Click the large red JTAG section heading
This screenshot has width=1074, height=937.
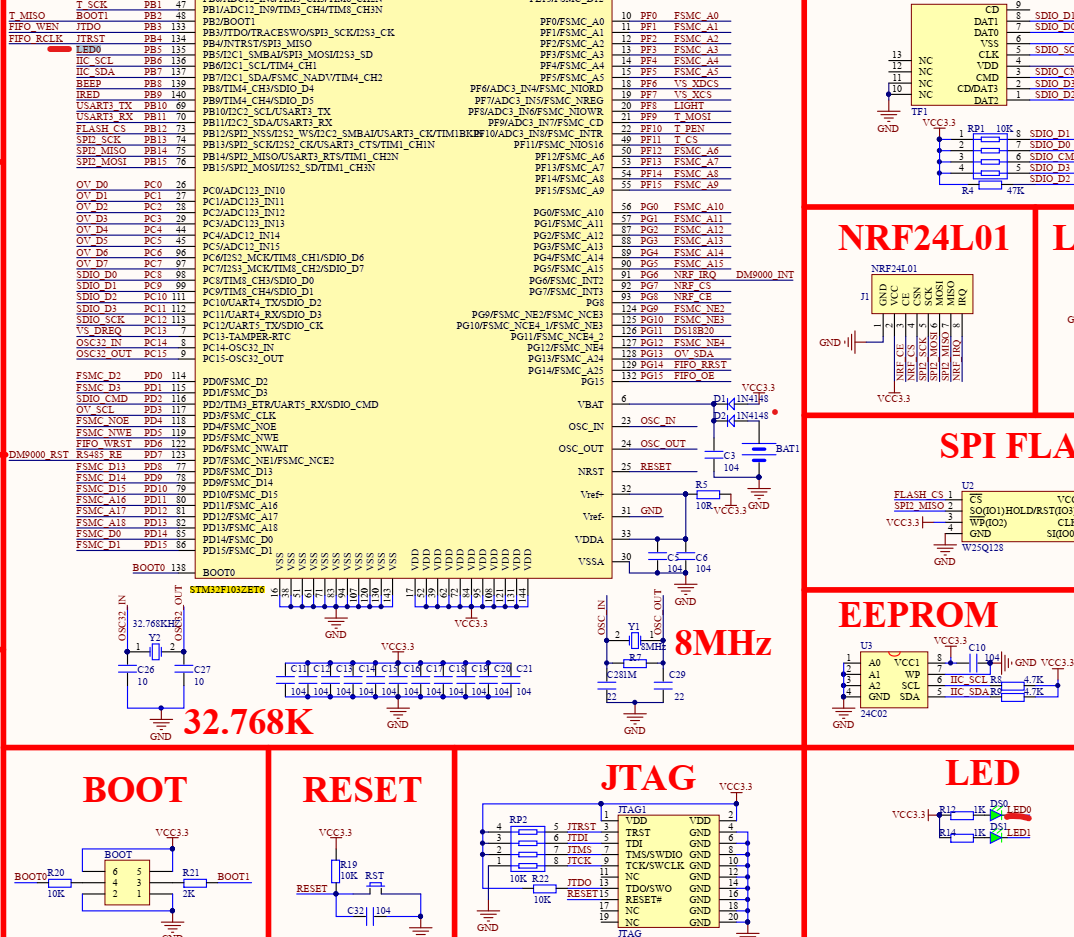(648, 777)
